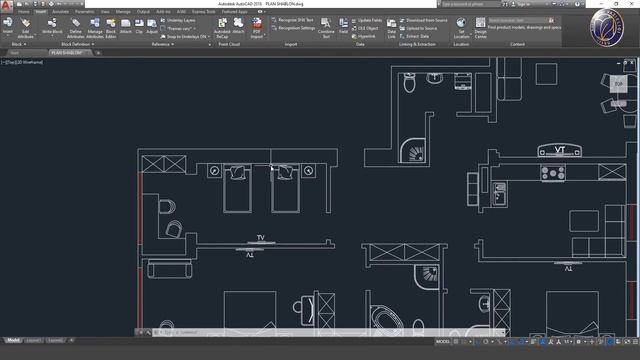Click the status bar customization menu icon
Screen dimensions: 640x360
[x=636, y=342]
